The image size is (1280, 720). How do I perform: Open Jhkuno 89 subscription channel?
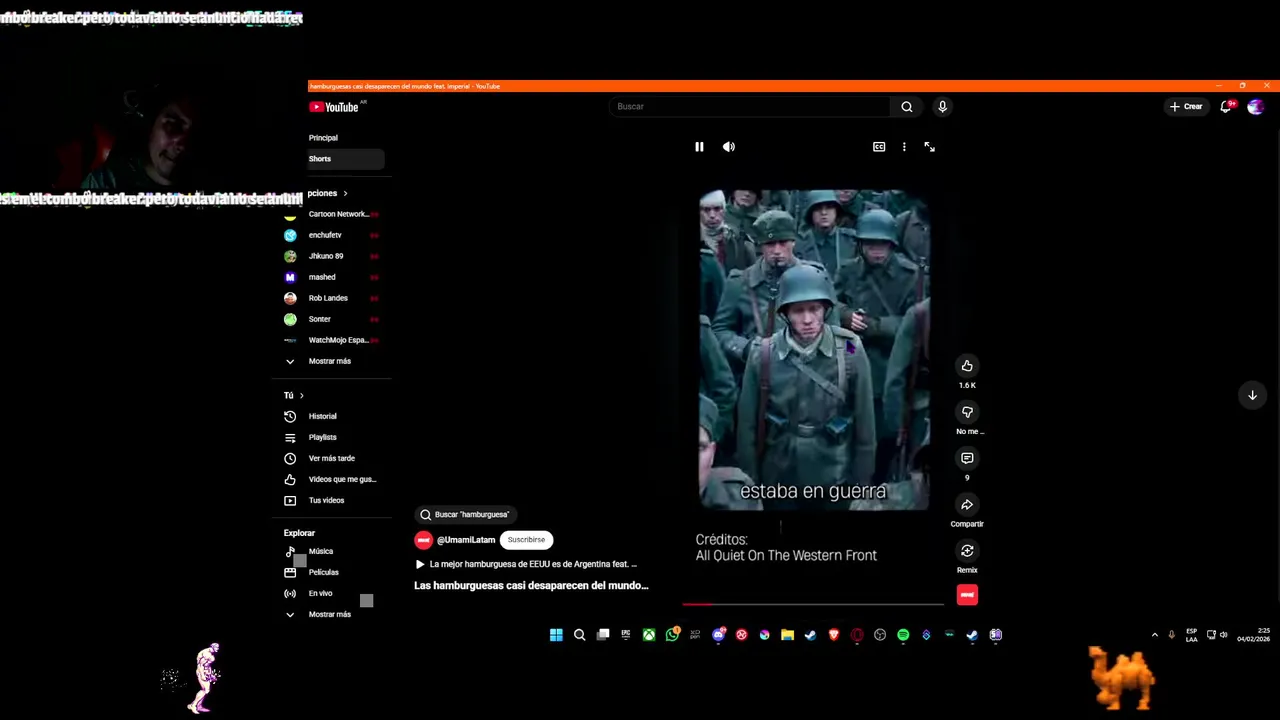click(326, 256)
